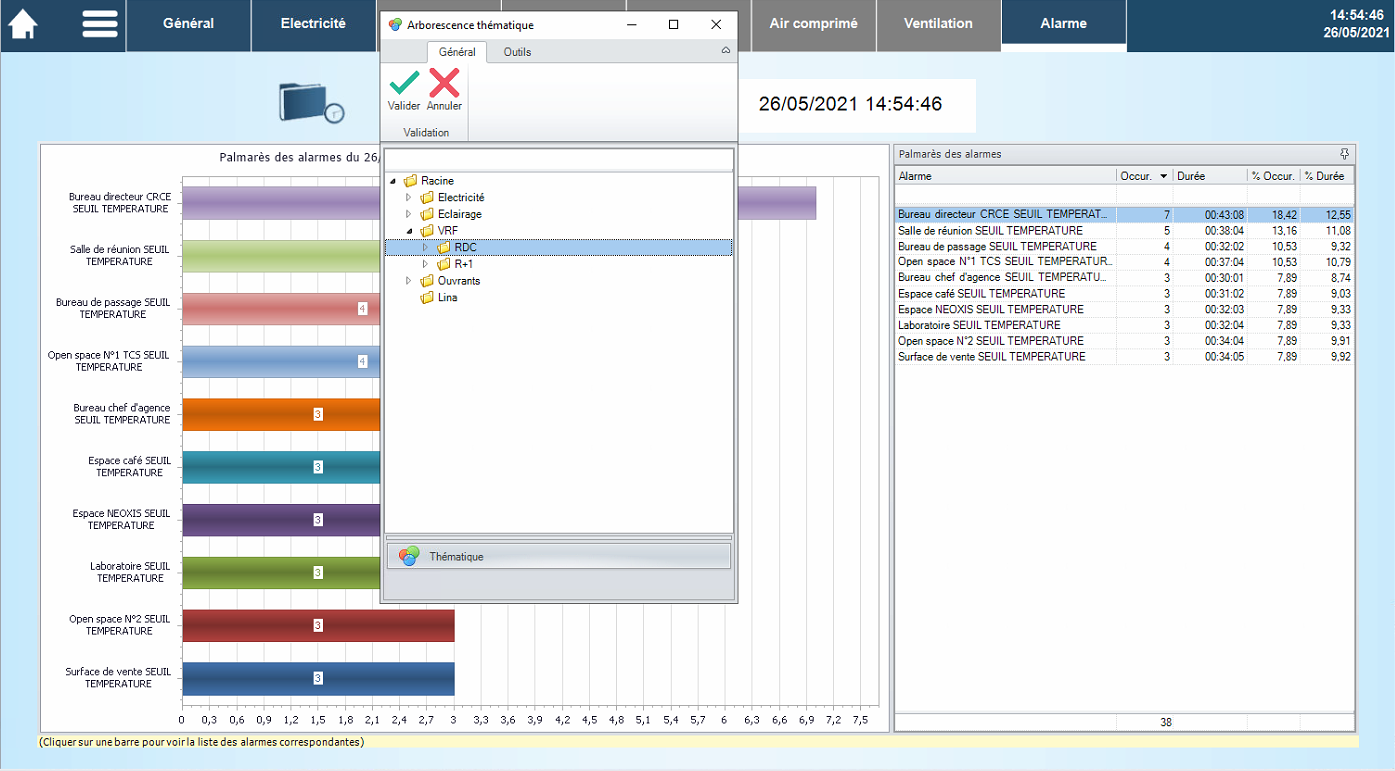This screenshot has height=771, width=1395.
Task: Select the Général ribbon tab in dialog
Action: pyautogui.click(x=457, y=52)
